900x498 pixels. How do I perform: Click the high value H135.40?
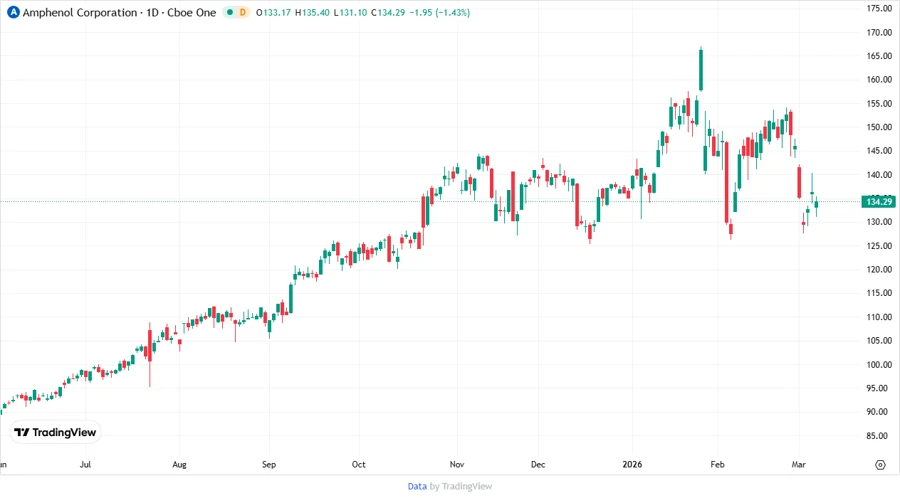pyautogui.click(x=312, y=12)
